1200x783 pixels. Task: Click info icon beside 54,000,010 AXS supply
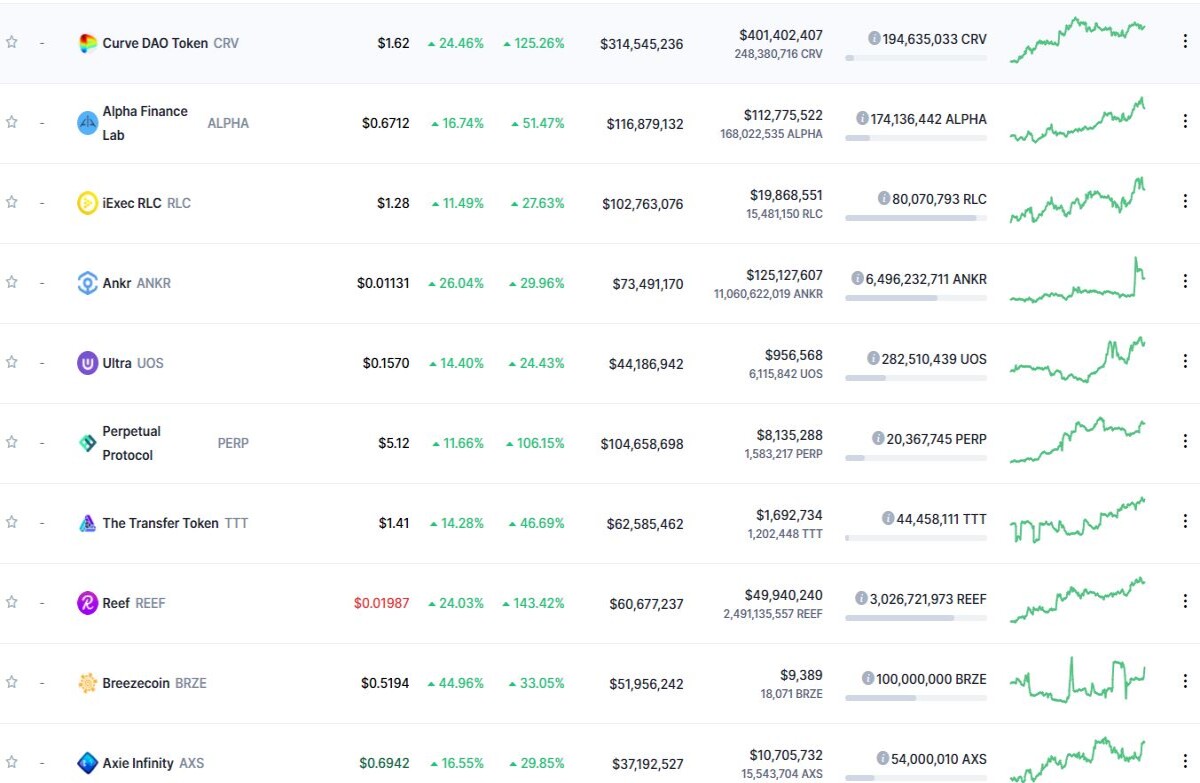(883, 758)
